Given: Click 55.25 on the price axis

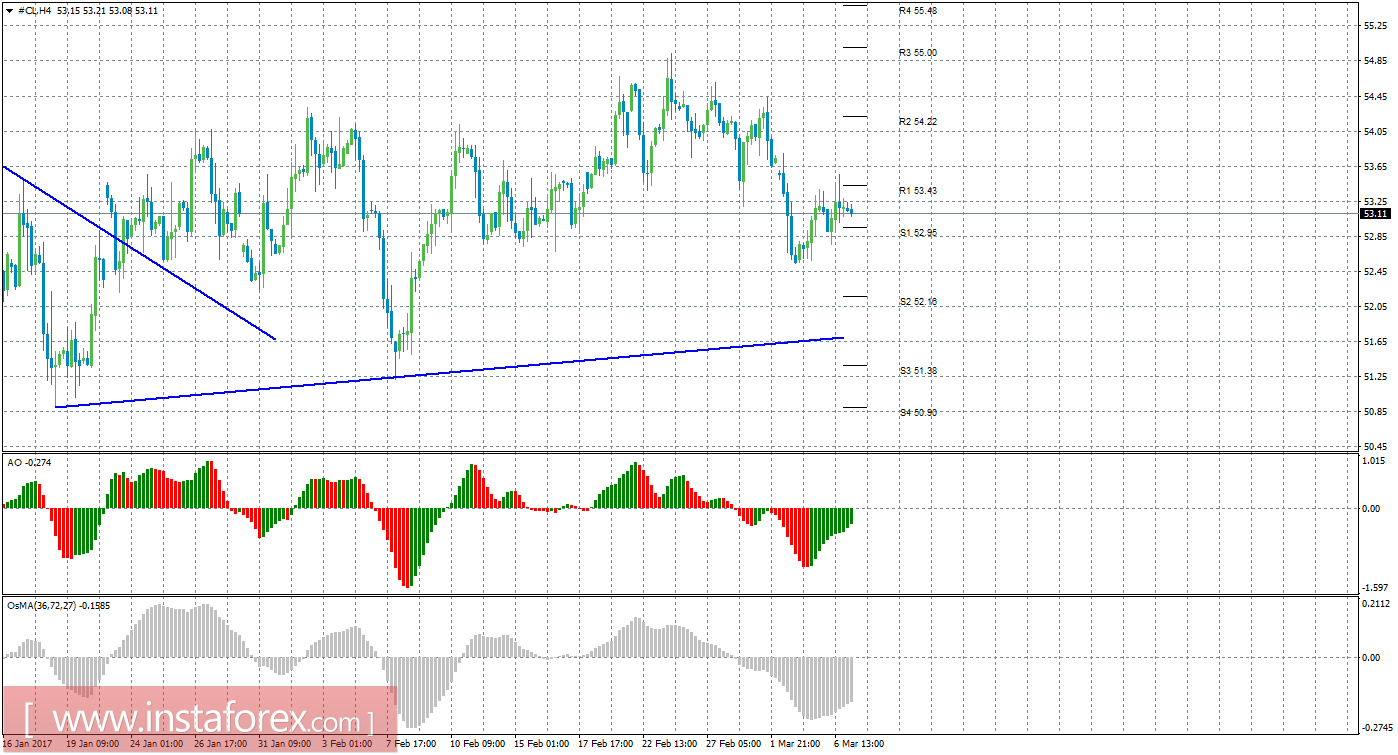Looking at the screenshot, I should coord(1374,27).
